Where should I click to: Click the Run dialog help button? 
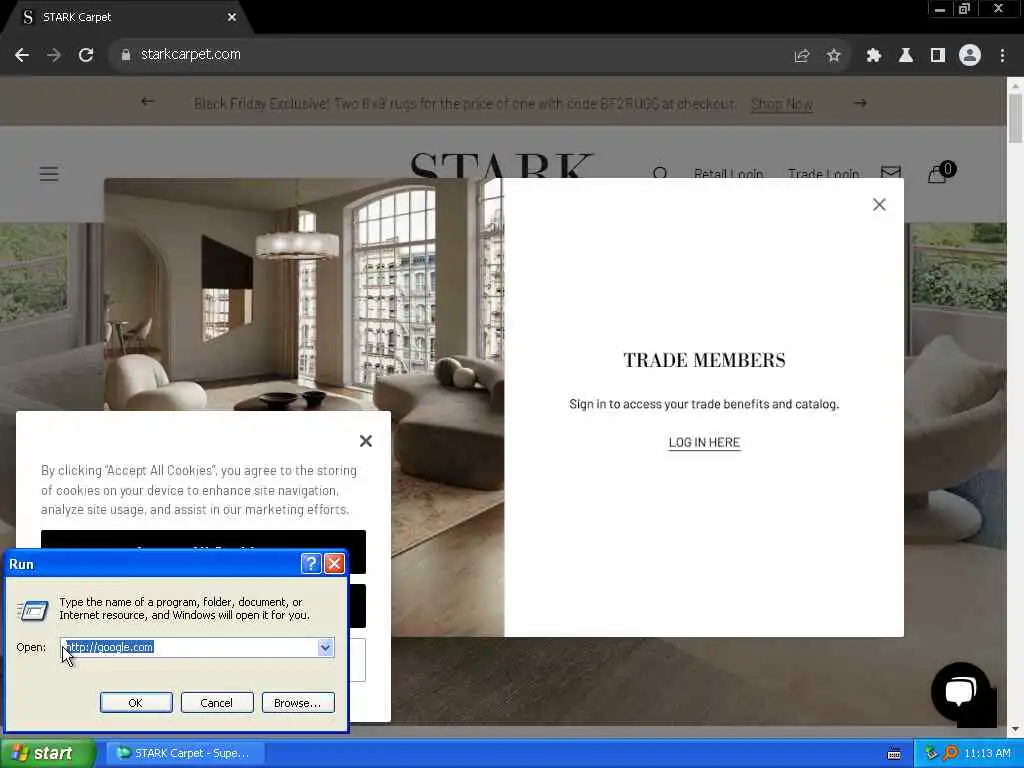[311, 564]
